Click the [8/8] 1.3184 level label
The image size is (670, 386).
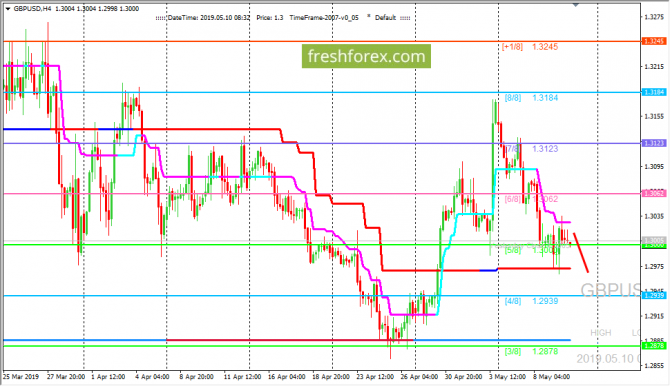531,98
